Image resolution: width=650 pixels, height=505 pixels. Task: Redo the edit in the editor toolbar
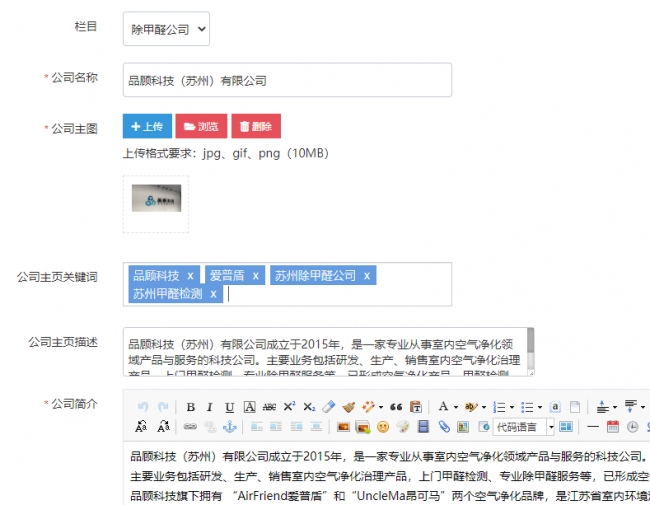pos(163,407)
